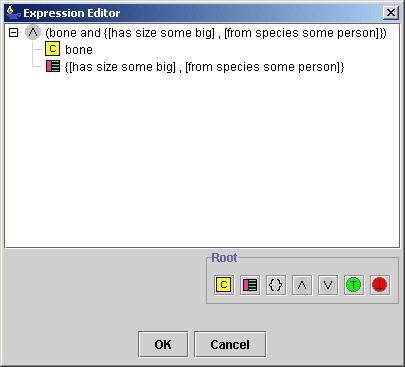
Task: Click the yellow C class button in Root
Action: click(x=224, y=285)
